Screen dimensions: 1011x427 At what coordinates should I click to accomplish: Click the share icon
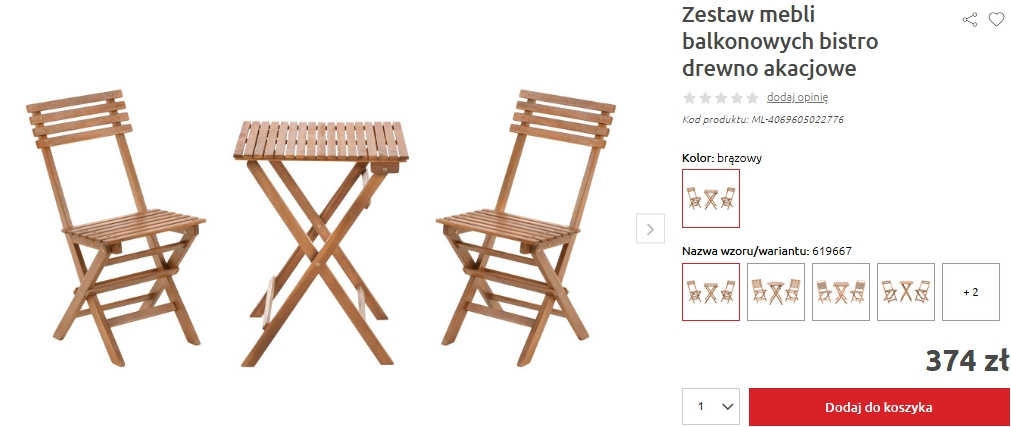point(970,20)
